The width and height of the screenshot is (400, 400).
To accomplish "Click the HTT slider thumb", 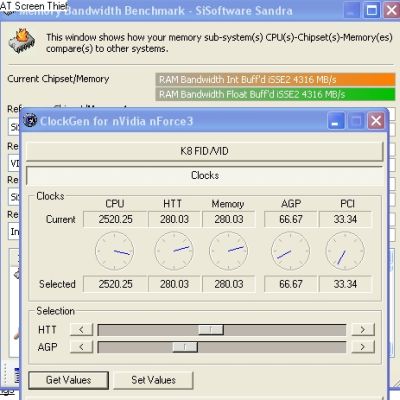I will 211,330.
